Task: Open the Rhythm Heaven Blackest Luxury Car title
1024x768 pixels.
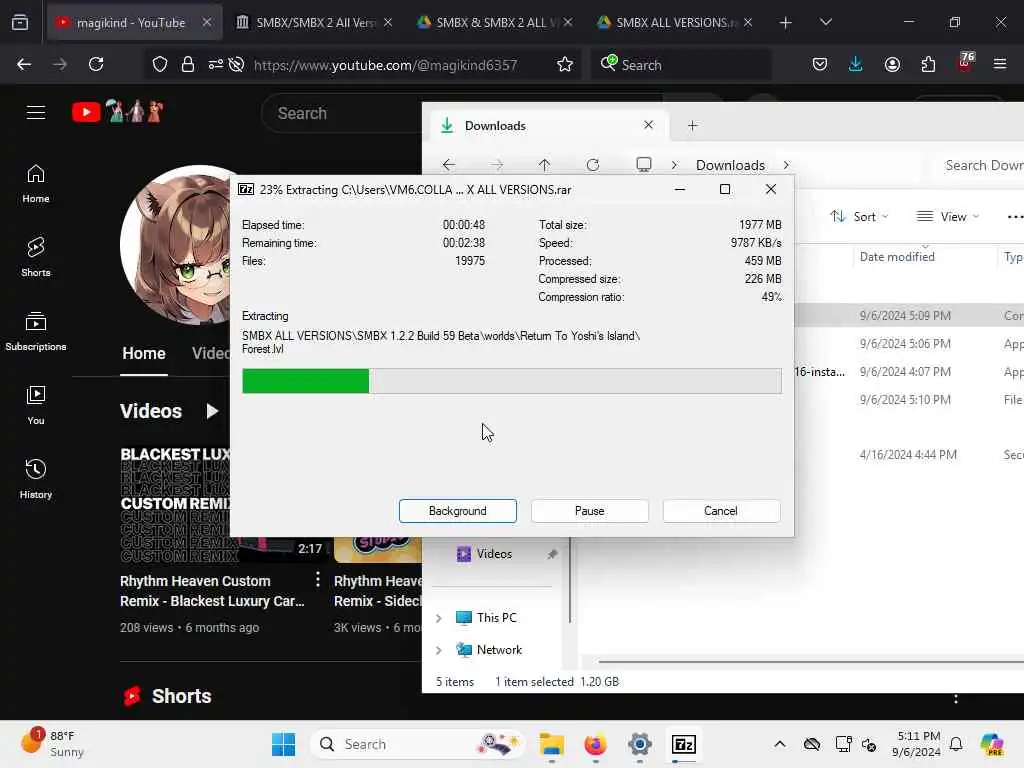Action: tap(212, 591)
